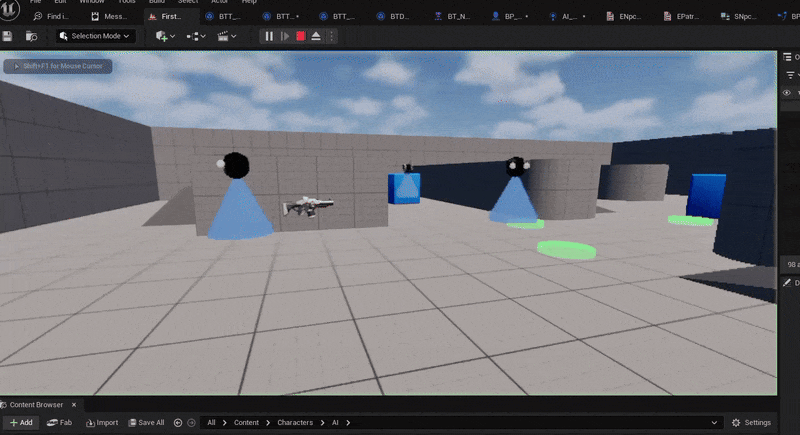This screenshot has height=435, width=800.
Task: Click the Add button in Content Browser
Action: pyautogui.click(x=21, y=422)
